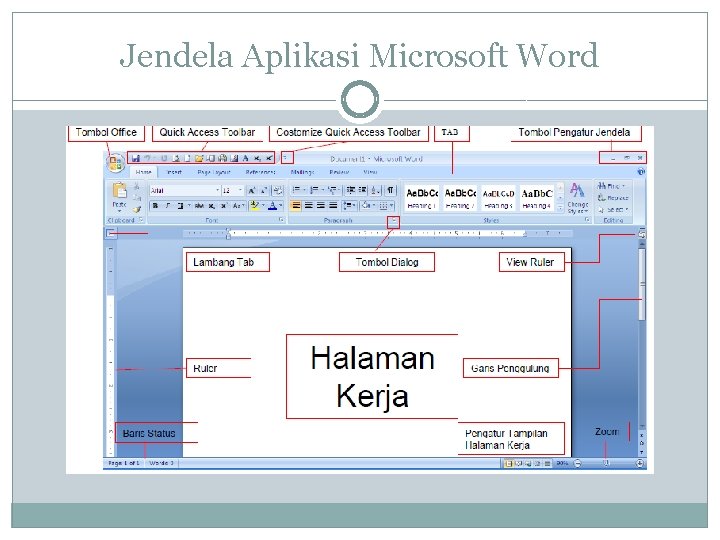720x540 pixels.
Task: Toggle Italic formatting
Action: tap(168, 206)
